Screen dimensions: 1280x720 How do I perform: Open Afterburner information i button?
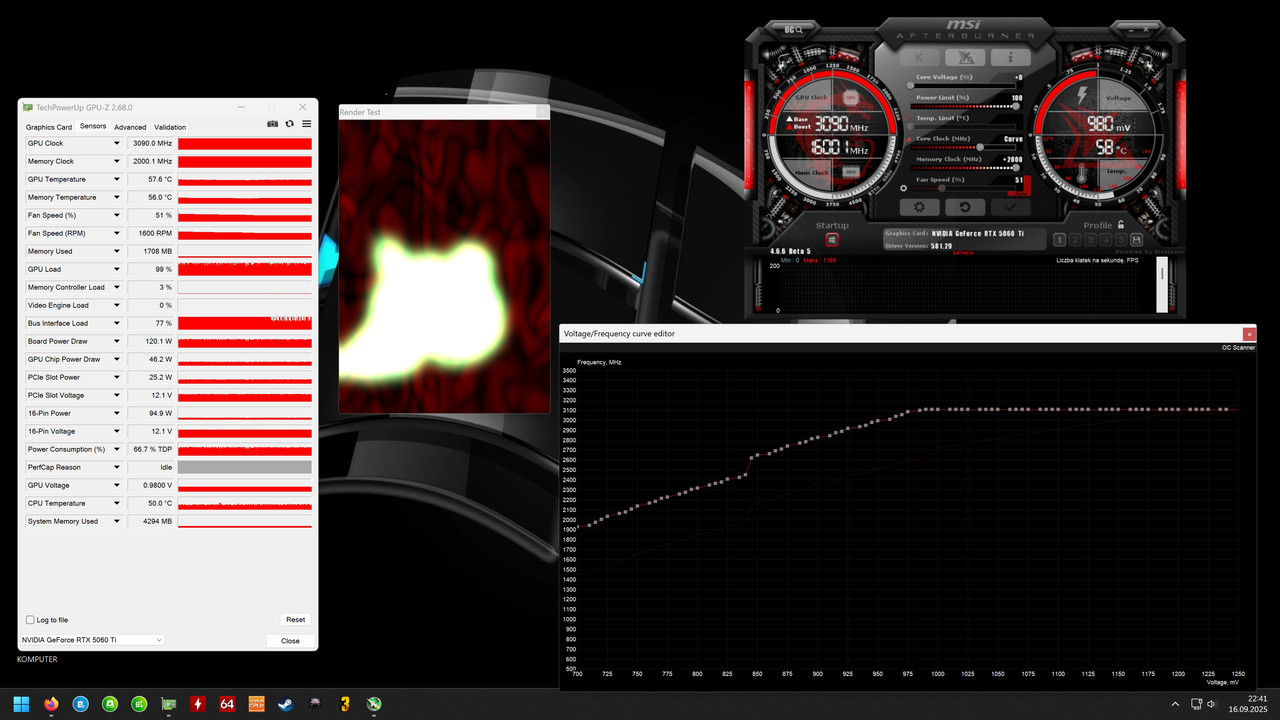[x=1011, y=58]
